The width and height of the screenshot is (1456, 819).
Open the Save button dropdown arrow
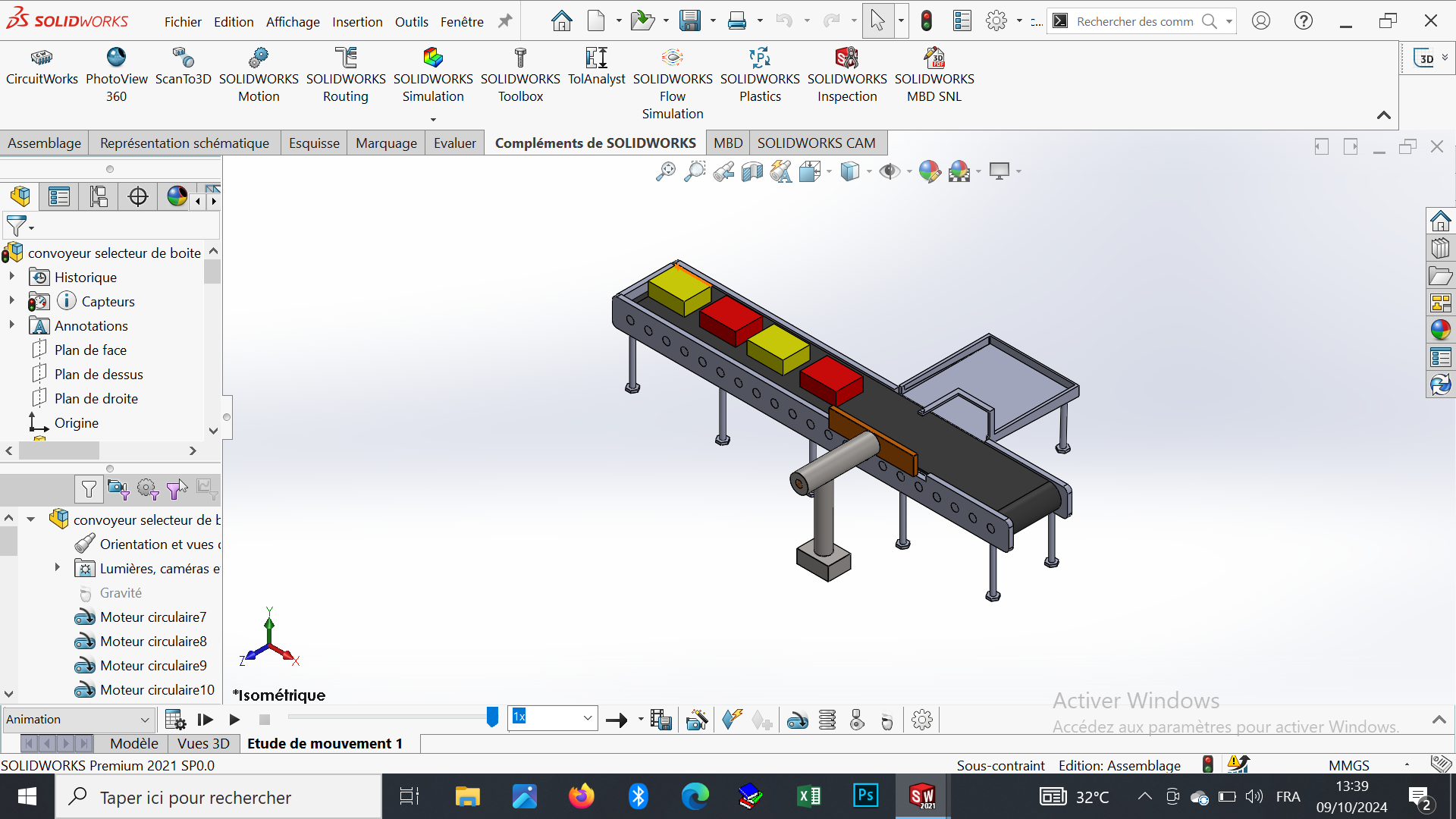713,21
